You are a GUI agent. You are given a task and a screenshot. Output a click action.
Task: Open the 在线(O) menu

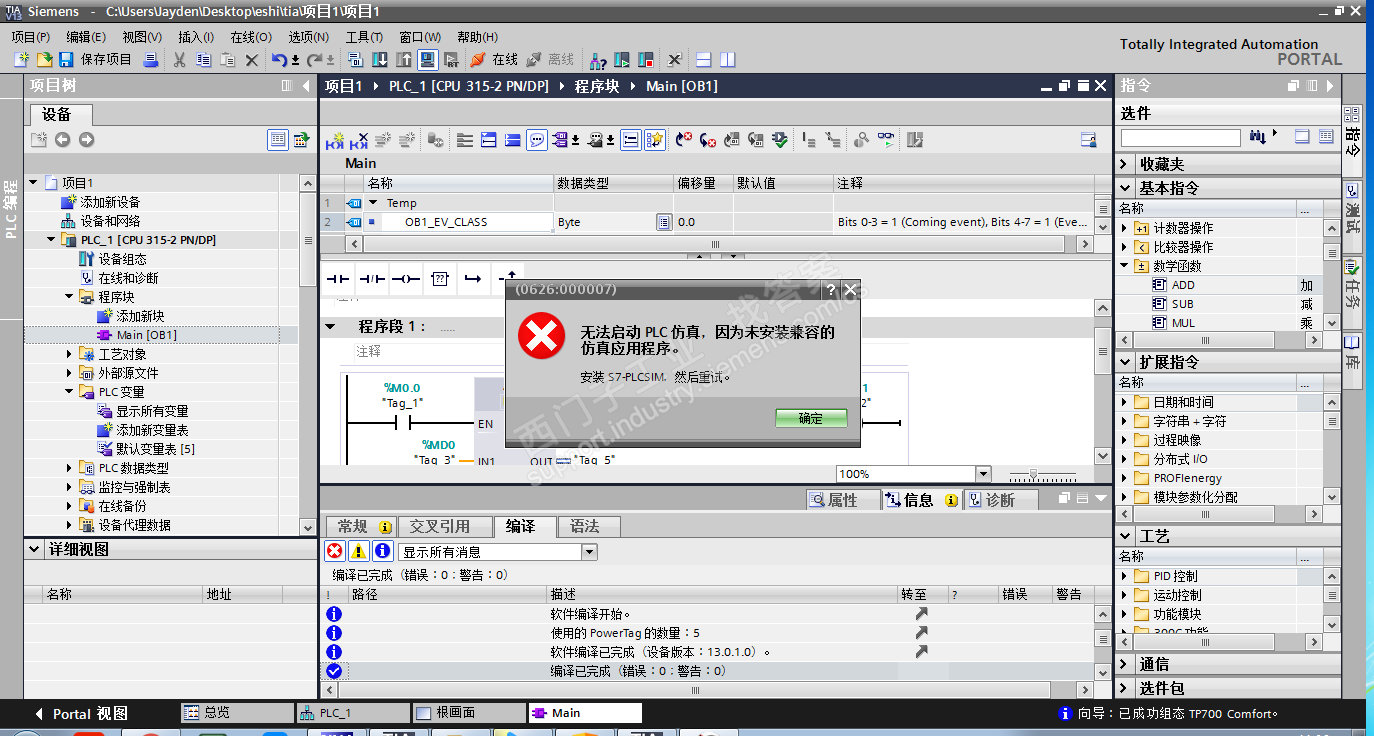[251, 37]
